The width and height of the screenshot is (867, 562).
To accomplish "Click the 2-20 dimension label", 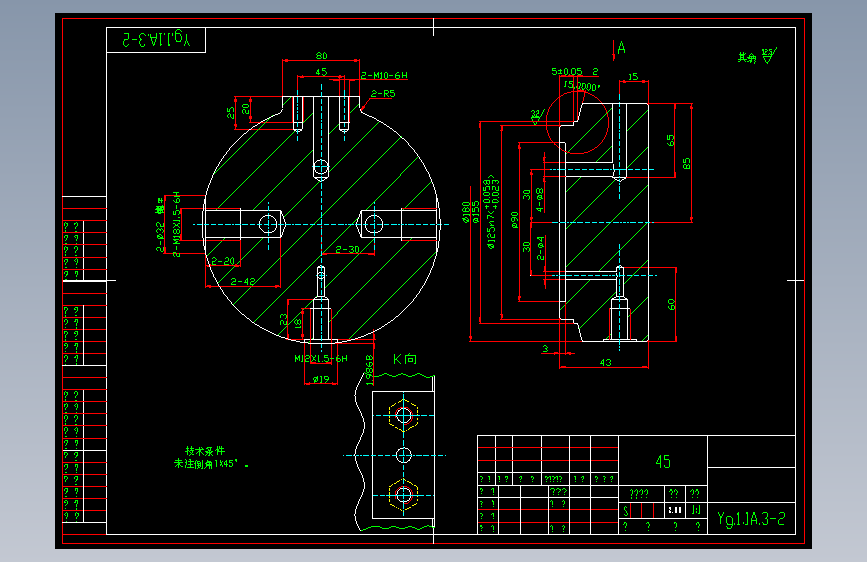I will (x=223, y=260).
